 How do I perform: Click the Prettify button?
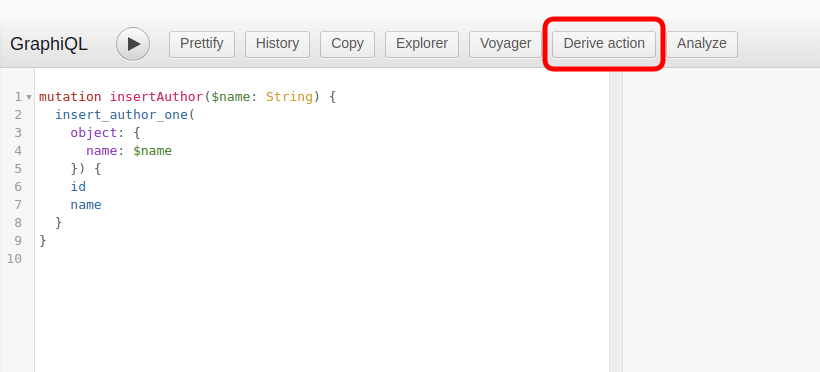pyautogui.click(x=202, y=44)
